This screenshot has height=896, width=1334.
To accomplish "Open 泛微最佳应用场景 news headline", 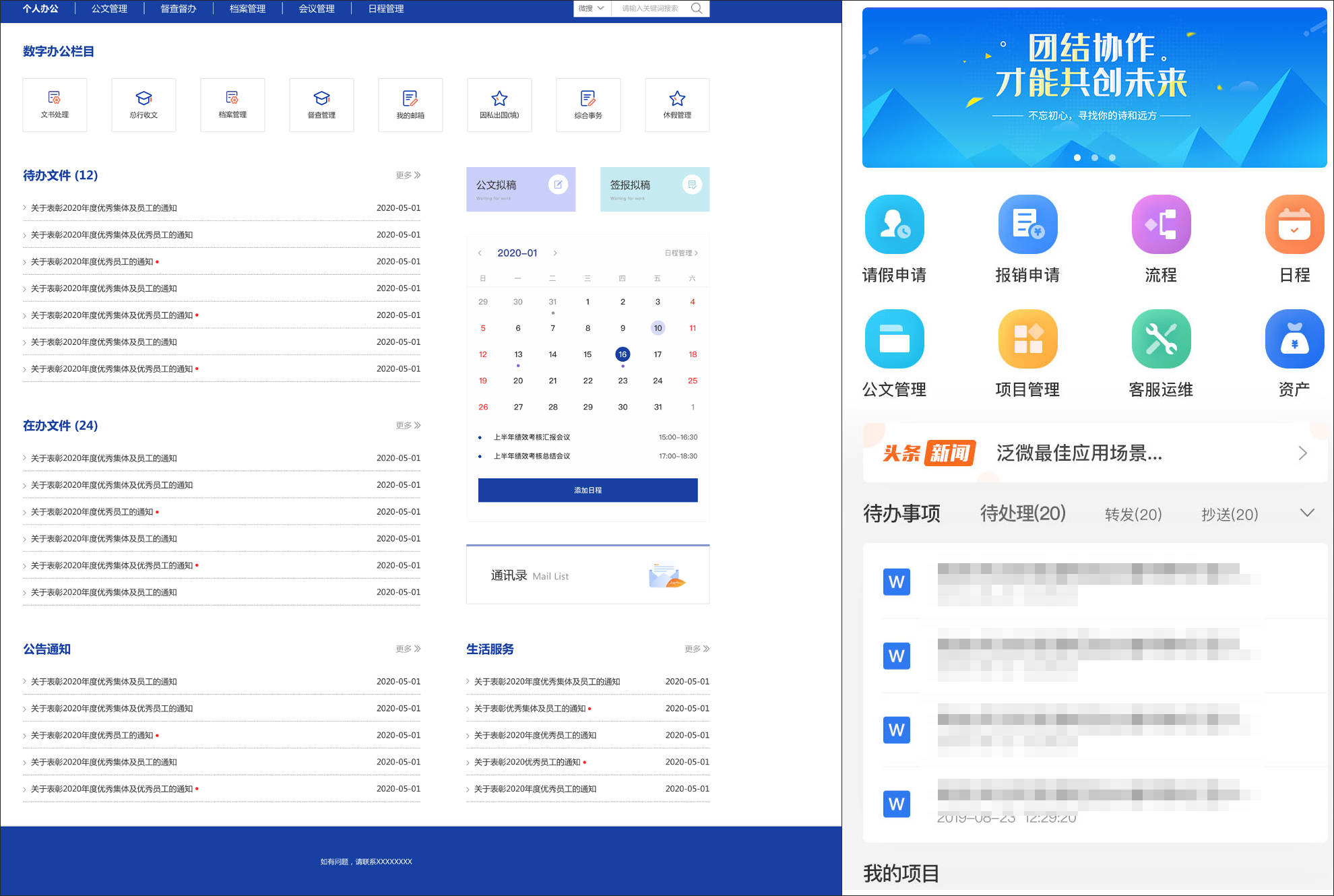I will [1079, 453].
